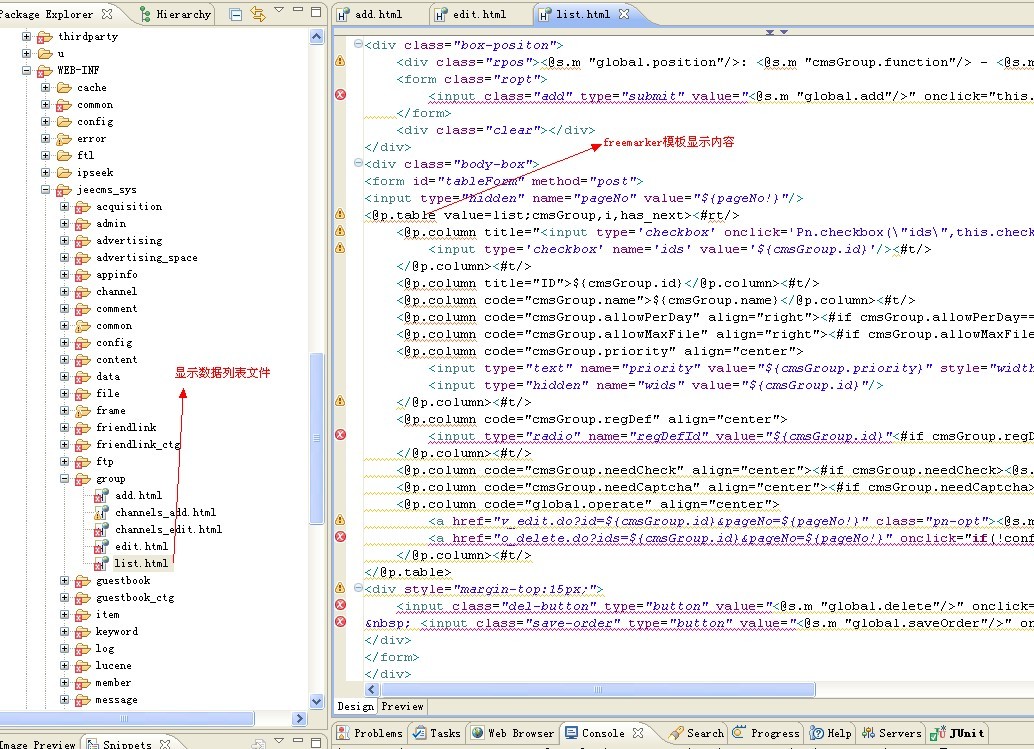This screenshot has height=749, width=1034.
Task: Expand the message folder
Action: [x=65, y=700]
